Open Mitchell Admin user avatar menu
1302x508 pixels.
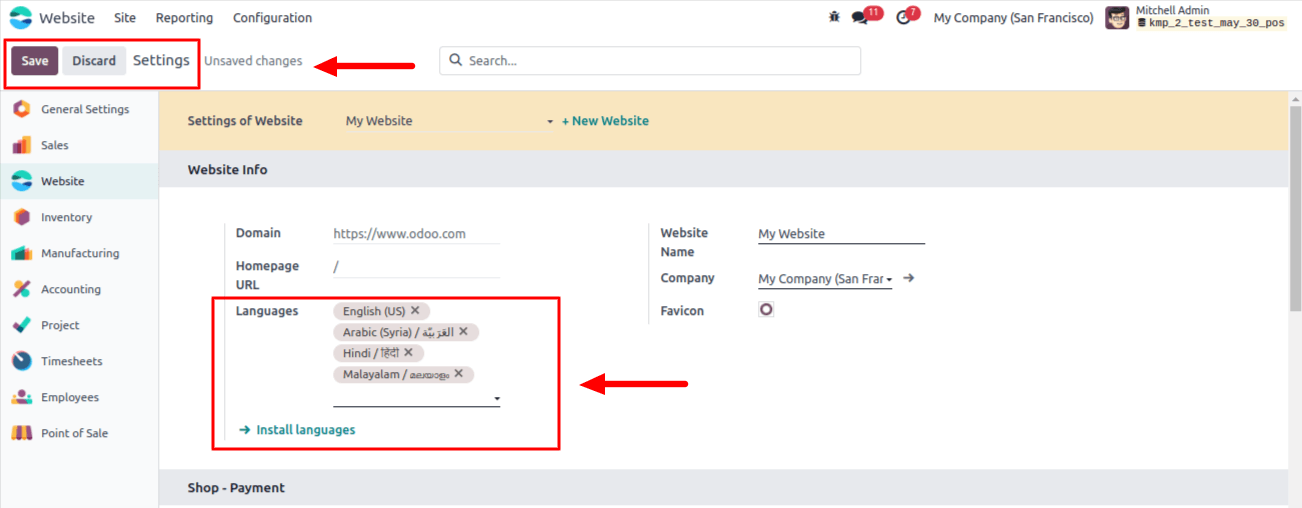click(1117, 18)
